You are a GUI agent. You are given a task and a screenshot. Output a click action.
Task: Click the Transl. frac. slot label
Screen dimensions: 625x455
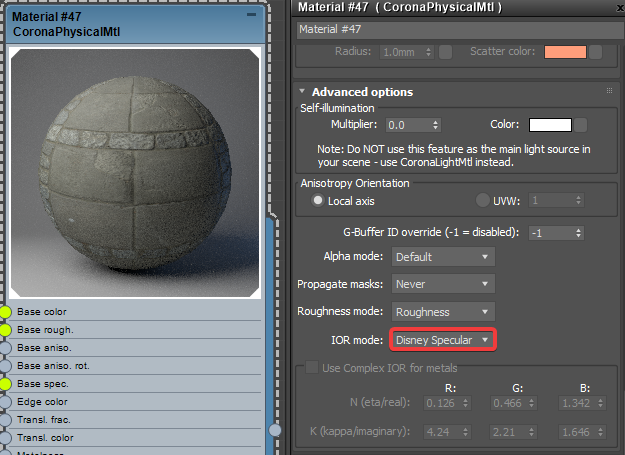point(44,420)
